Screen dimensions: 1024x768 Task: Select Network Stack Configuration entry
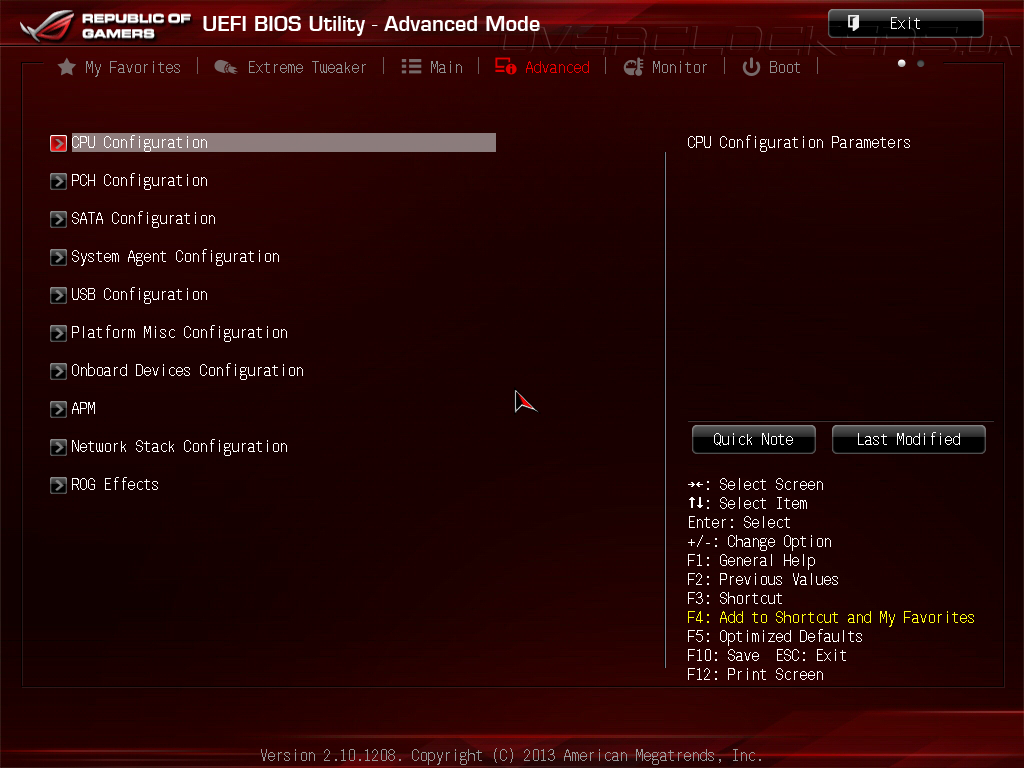click(x=179, y=446)
